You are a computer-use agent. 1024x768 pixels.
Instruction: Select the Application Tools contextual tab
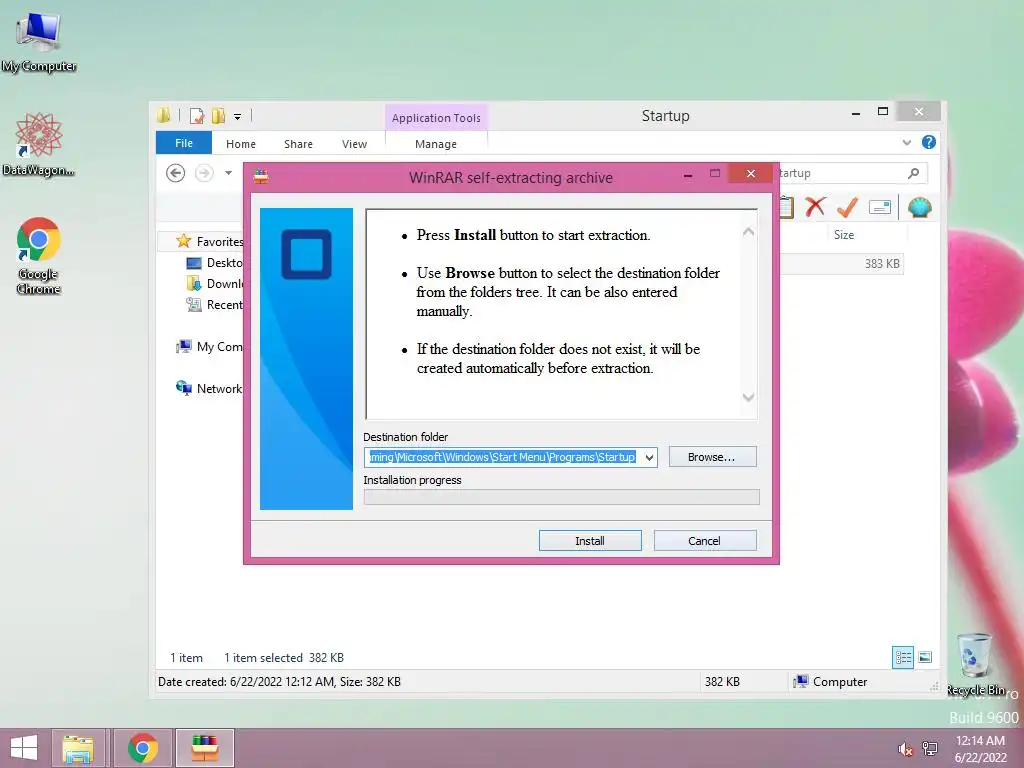click(x=436, y=118)
